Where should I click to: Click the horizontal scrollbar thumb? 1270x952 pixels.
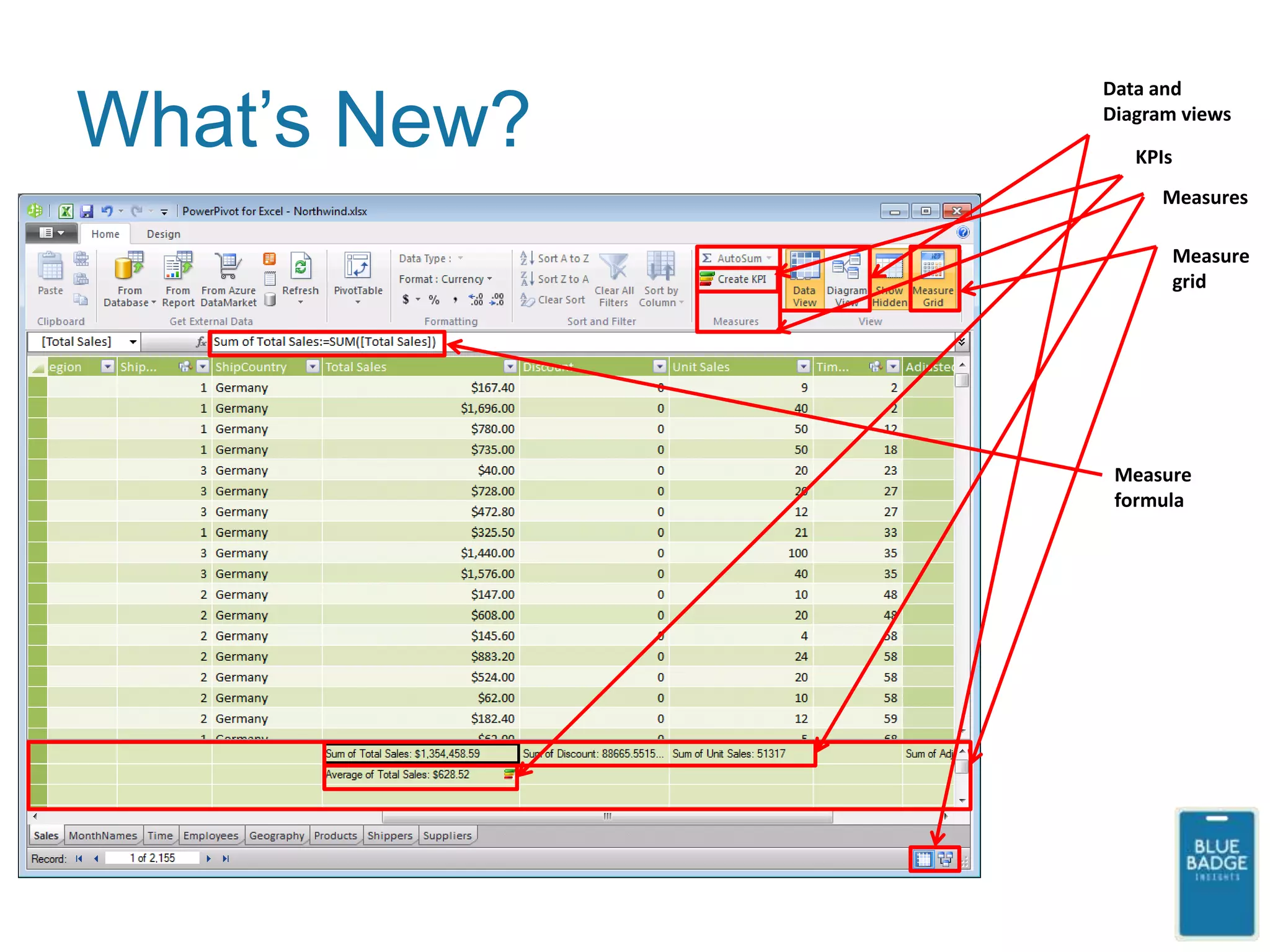pyautogui.click(x=607, y=817)
